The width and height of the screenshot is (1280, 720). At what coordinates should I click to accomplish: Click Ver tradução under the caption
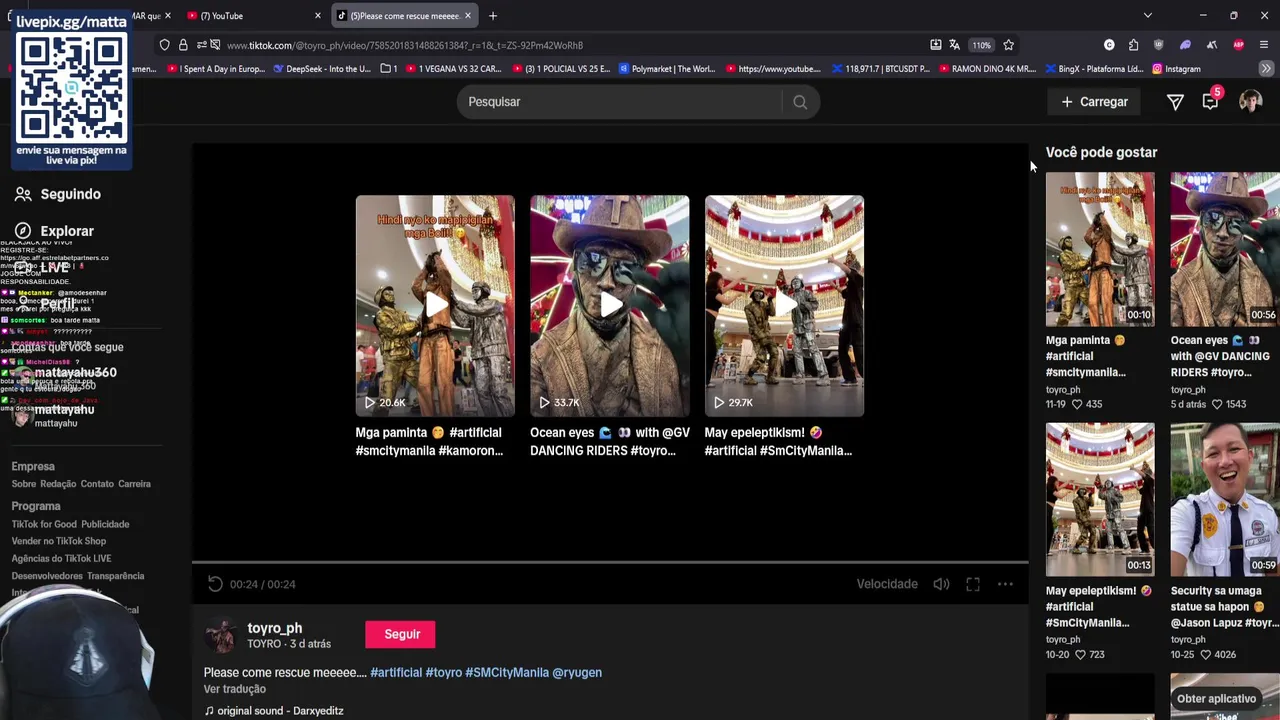(x=235, y=689)
